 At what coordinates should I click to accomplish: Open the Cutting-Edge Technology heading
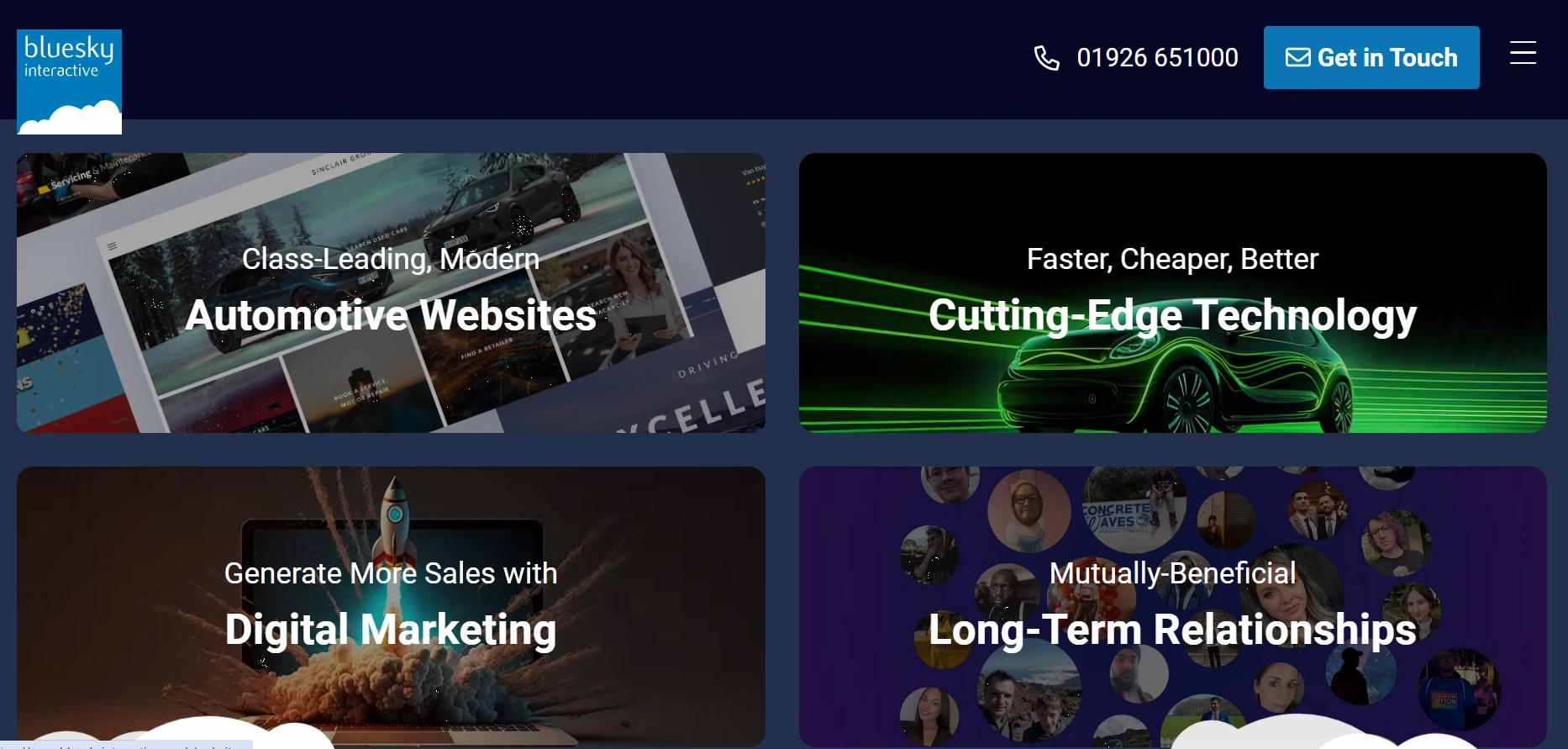(x=1172, y=316)
